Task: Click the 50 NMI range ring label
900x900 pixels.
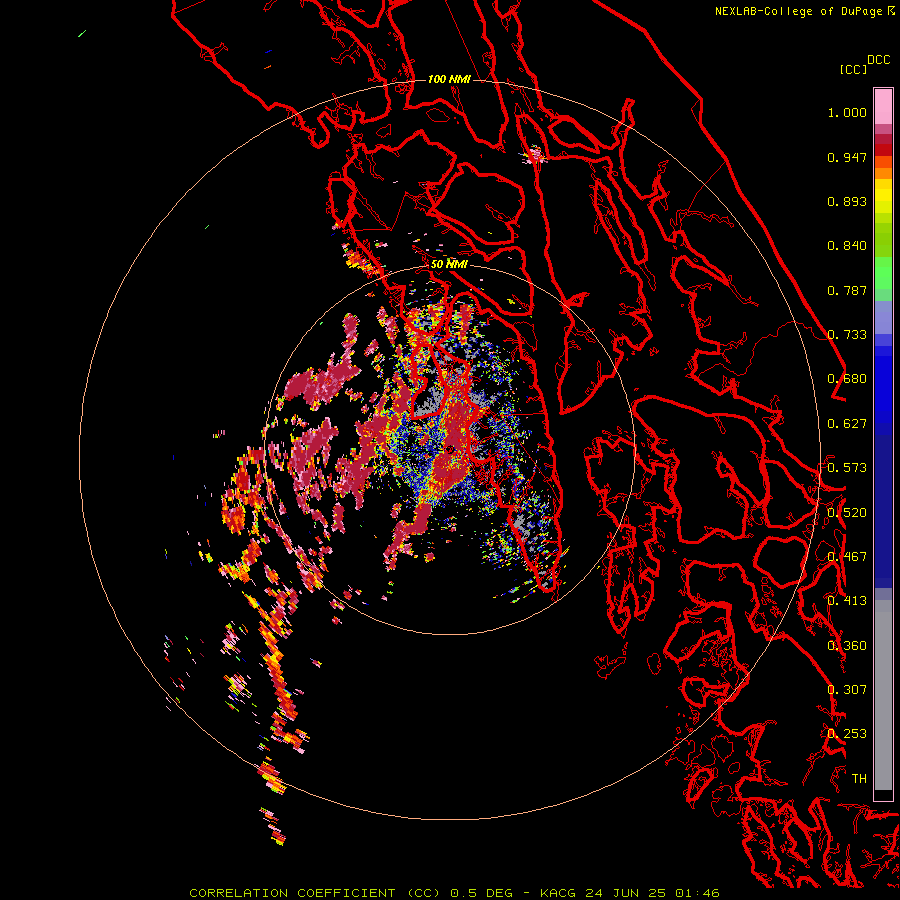Action: [449, 264]
